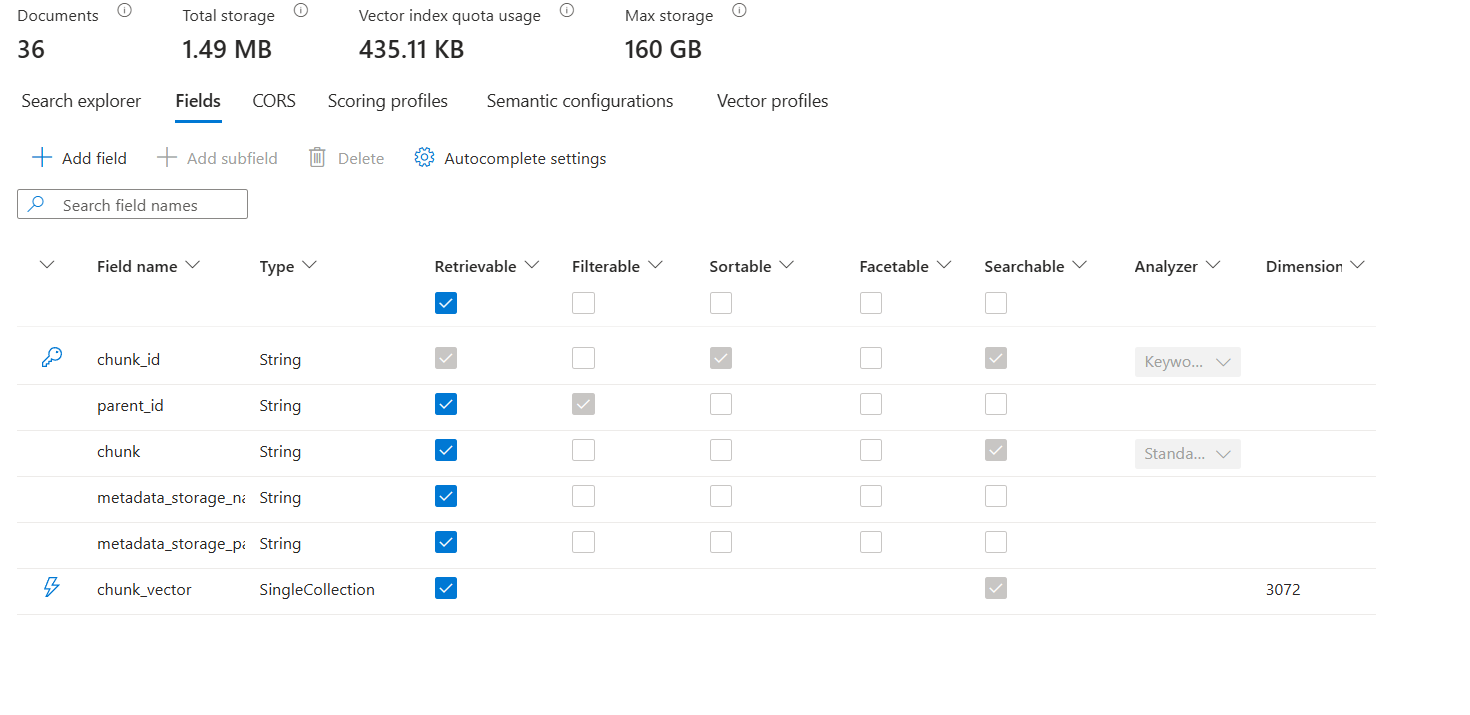
Task: Click the Vector index quota usage info icon
Action: pyautogui.click(x=566, y=11)
